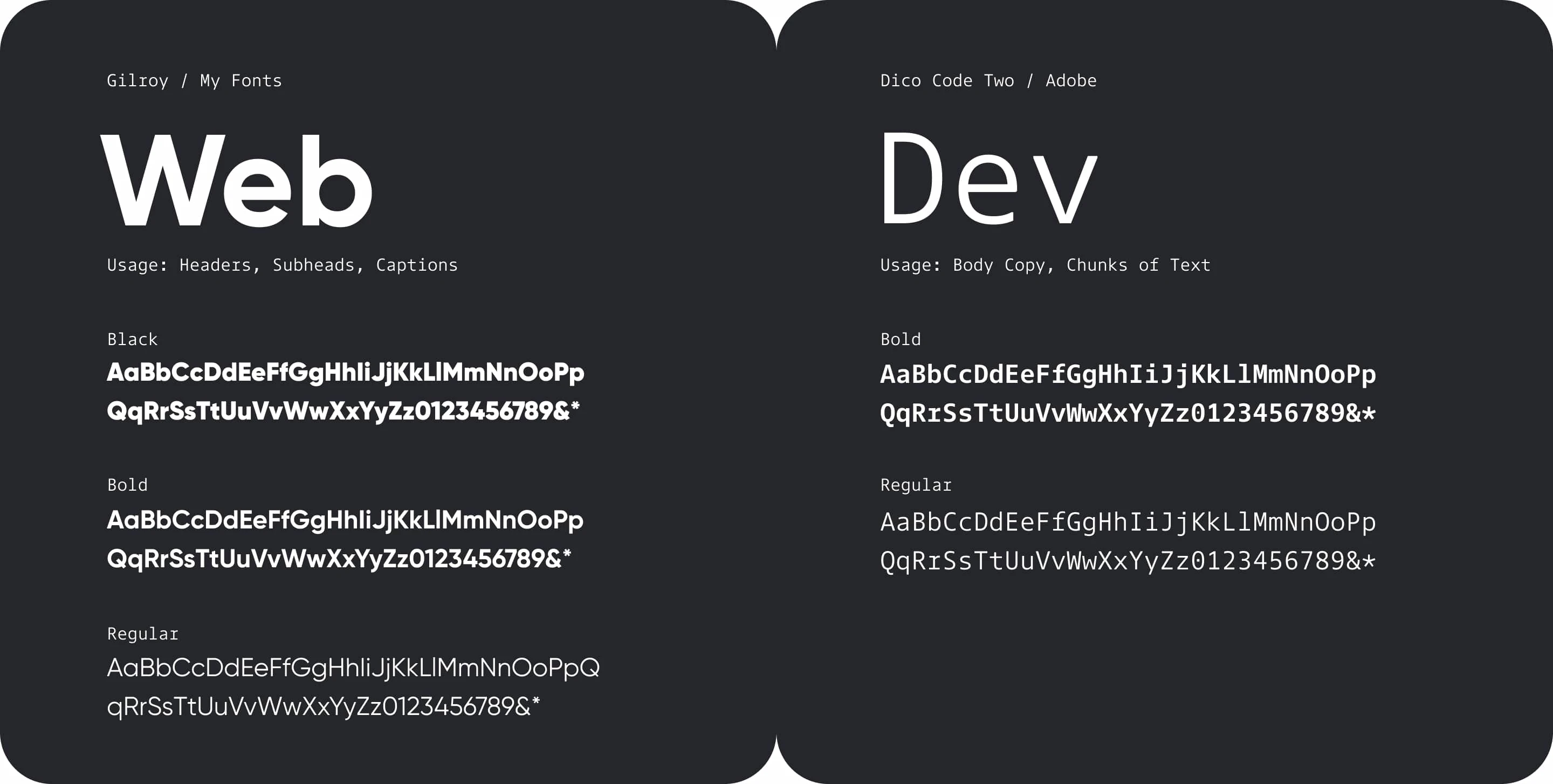Click the 'Black' weight label under Web
Viewport: 1553px width, 784px height.
pyautogui.click(x=132, y=339)
